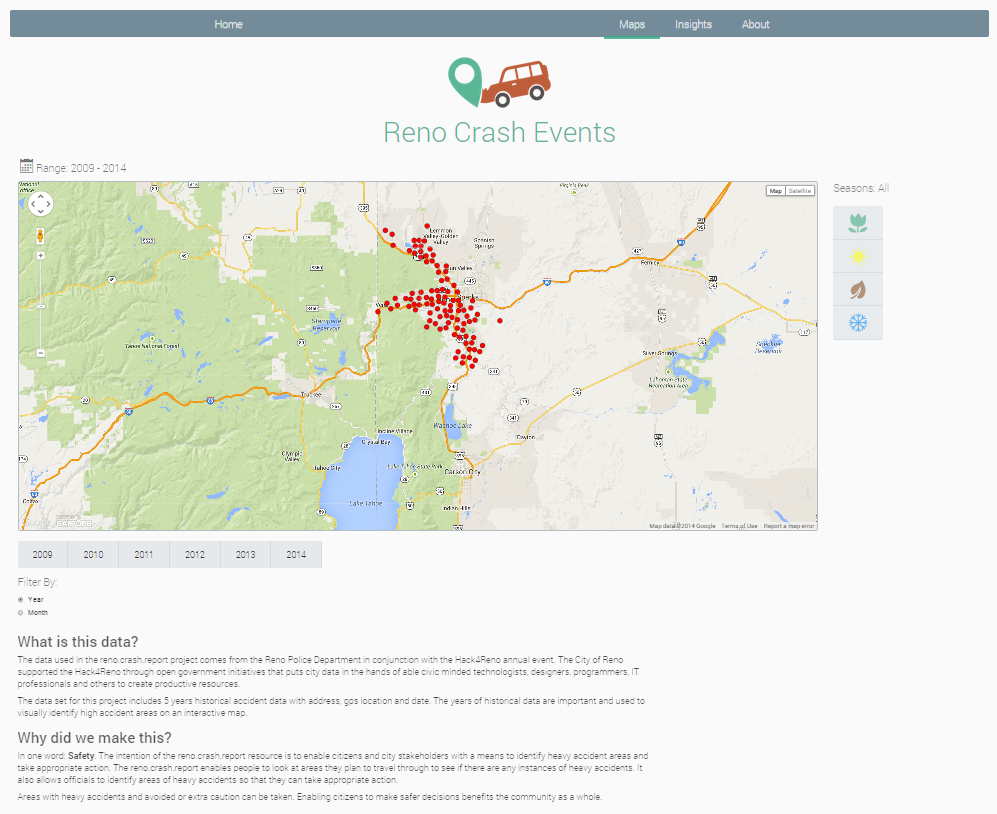Open the Maps tab

point(632,24)
